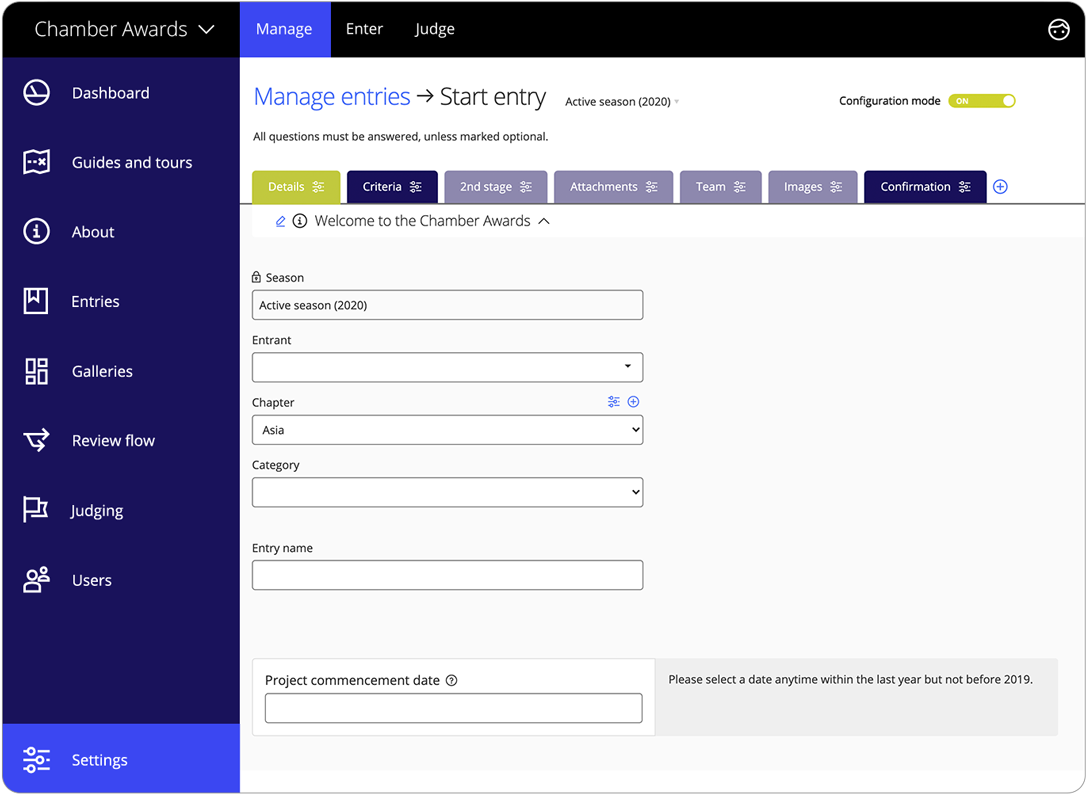The image size is (1086, 797).
Task: Open settings sliders icon on Criteria tab
Action: point(416,187)
